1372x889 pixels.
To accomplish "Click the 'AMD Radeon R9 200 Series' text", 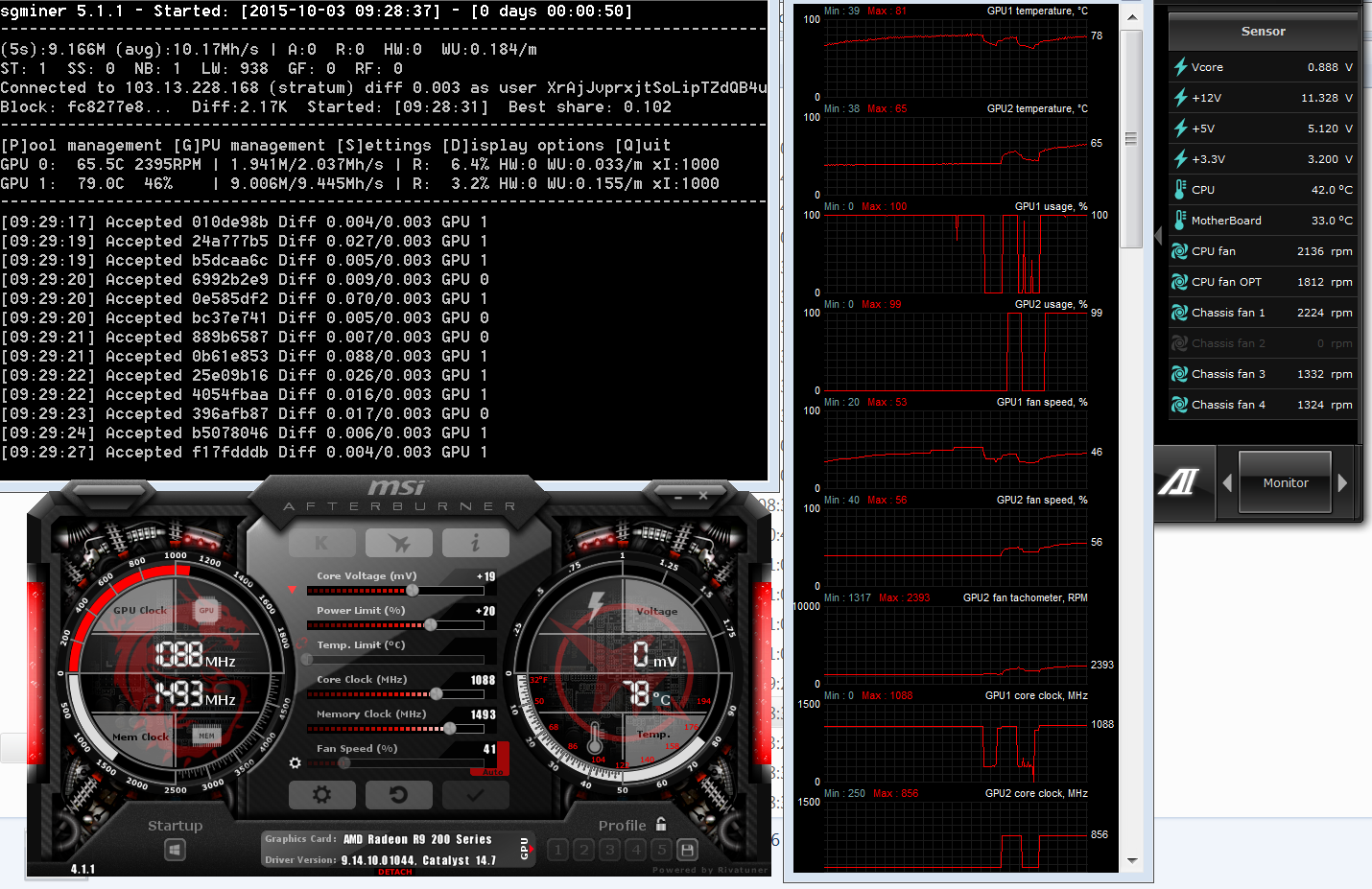I will coord(417,839).
